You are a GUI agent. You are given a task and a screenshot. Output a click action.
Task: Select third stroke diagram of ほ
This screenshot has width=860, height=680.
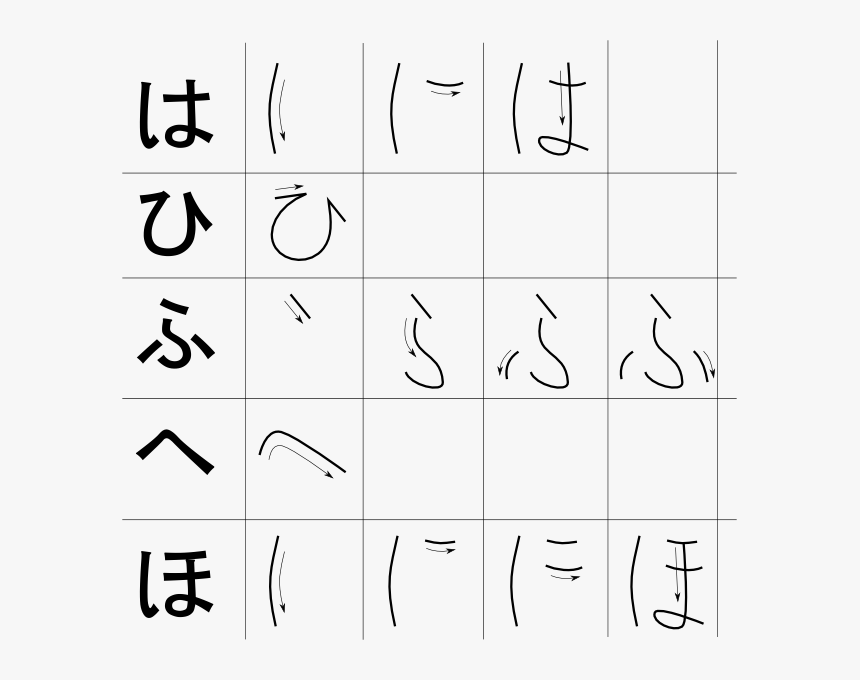point(545,581)
